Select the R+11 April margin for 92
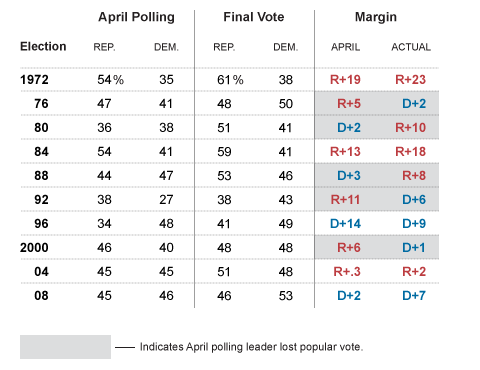This screenshot has width=480, height=370. [345, 200]
